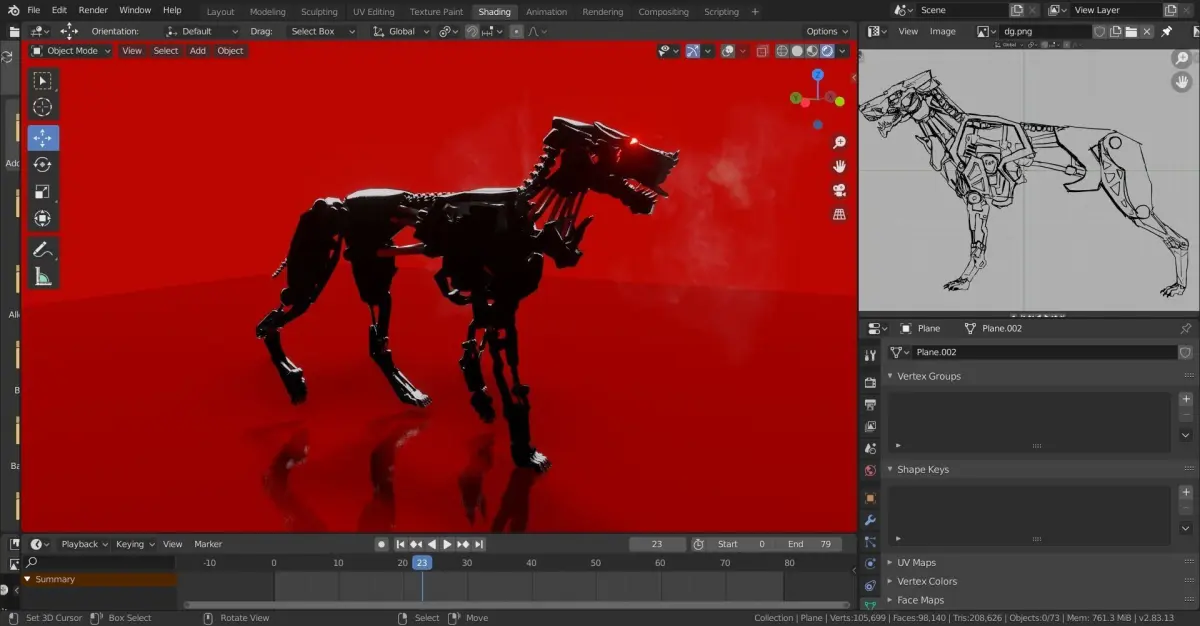Click image editor zoom magnifier icon

1181,59
